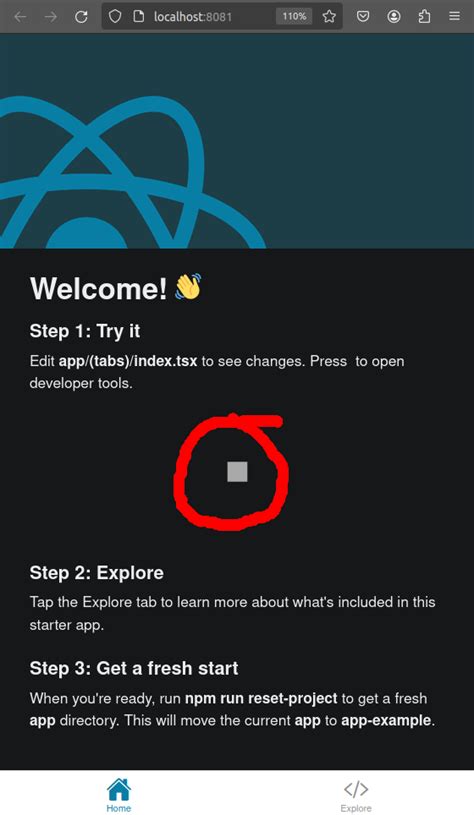Viewport: 474px width, 815px height.
Task: Click the gray square inside red circle
Action: pyautogui.click(x=238, y=472)
